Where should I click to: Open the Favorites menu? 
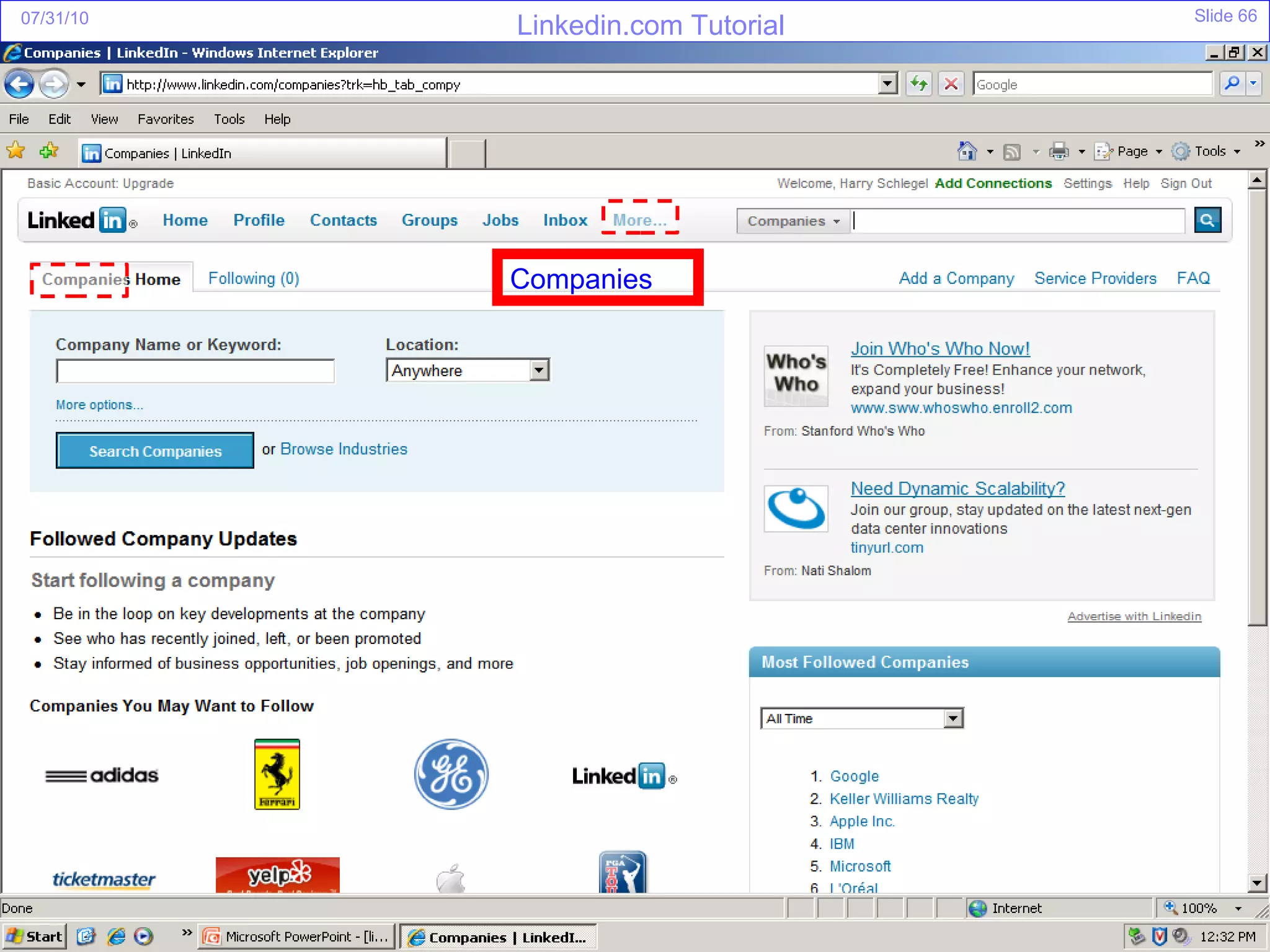tap(166, 119)
